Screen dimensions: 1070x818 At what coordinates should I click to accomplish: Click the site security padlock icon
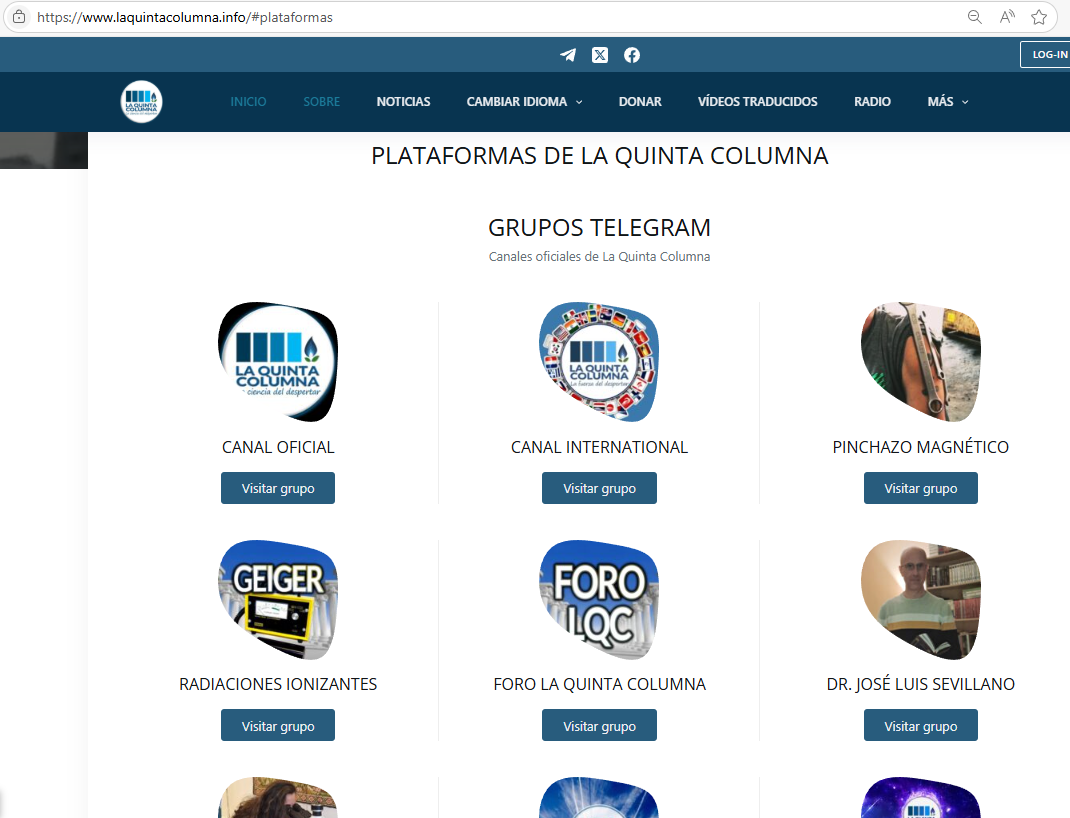tap(17, 17)
